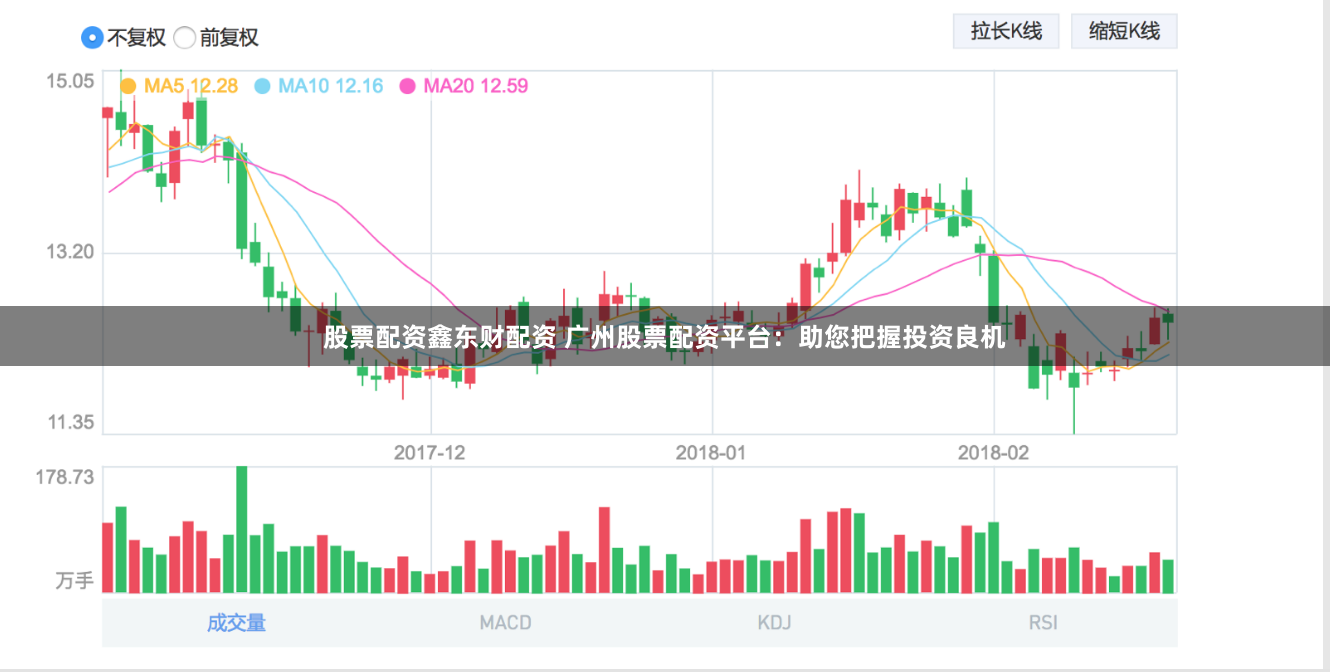Click the overlay banner title text
The height and width of the screenshot is (672, 1330).
(x=665, y=337)
